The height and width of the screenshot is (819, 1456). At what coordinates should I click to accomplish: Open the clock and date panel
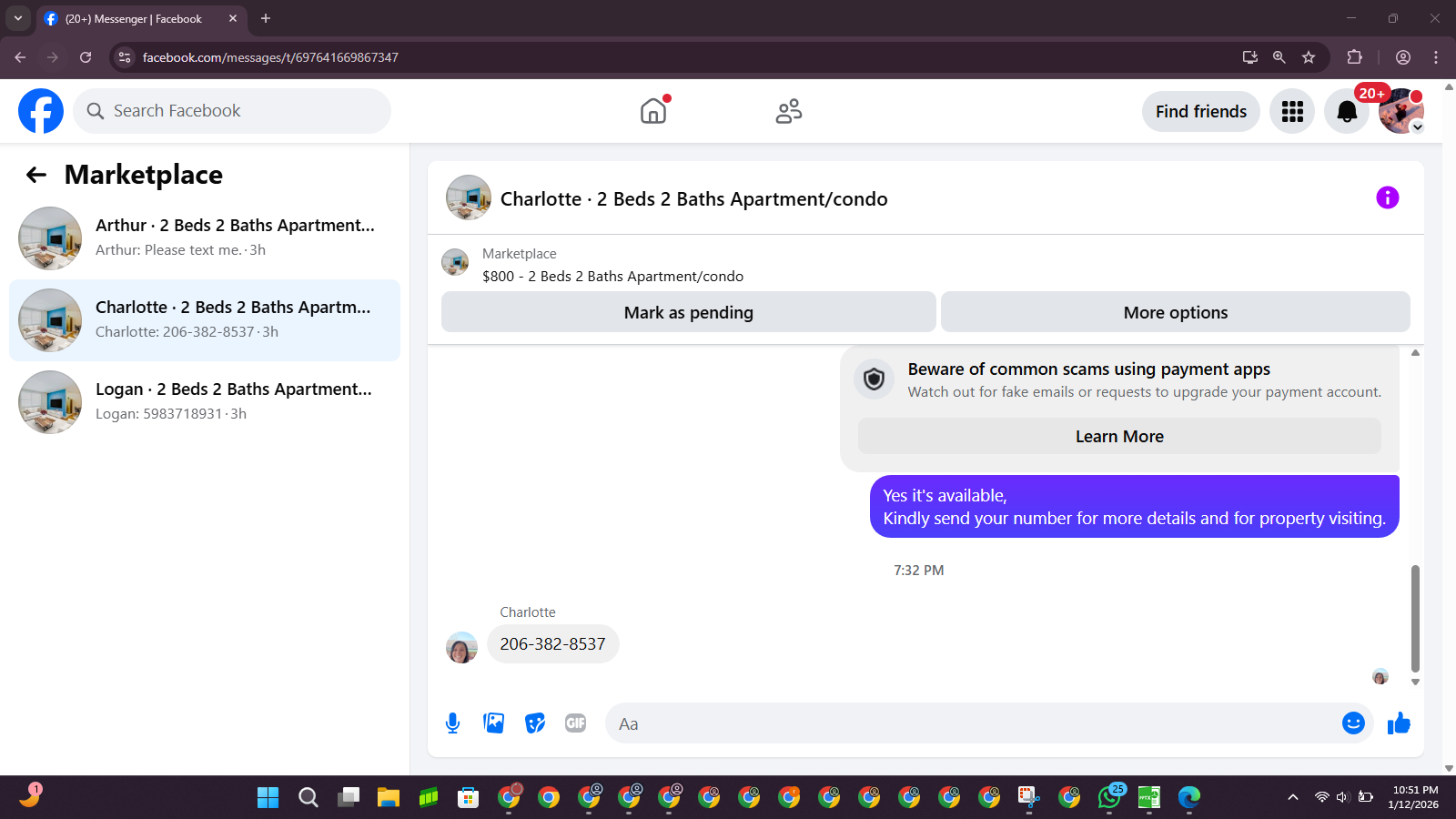coord(1414,797)
